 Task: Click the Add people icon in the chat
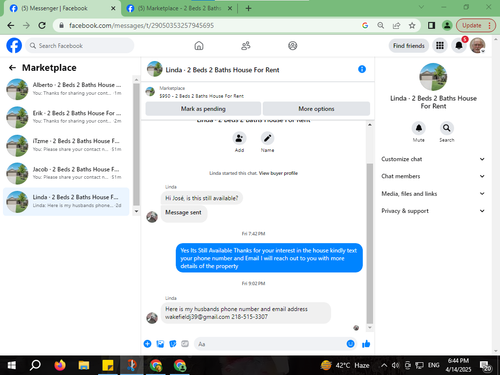(x=239, y=138)
